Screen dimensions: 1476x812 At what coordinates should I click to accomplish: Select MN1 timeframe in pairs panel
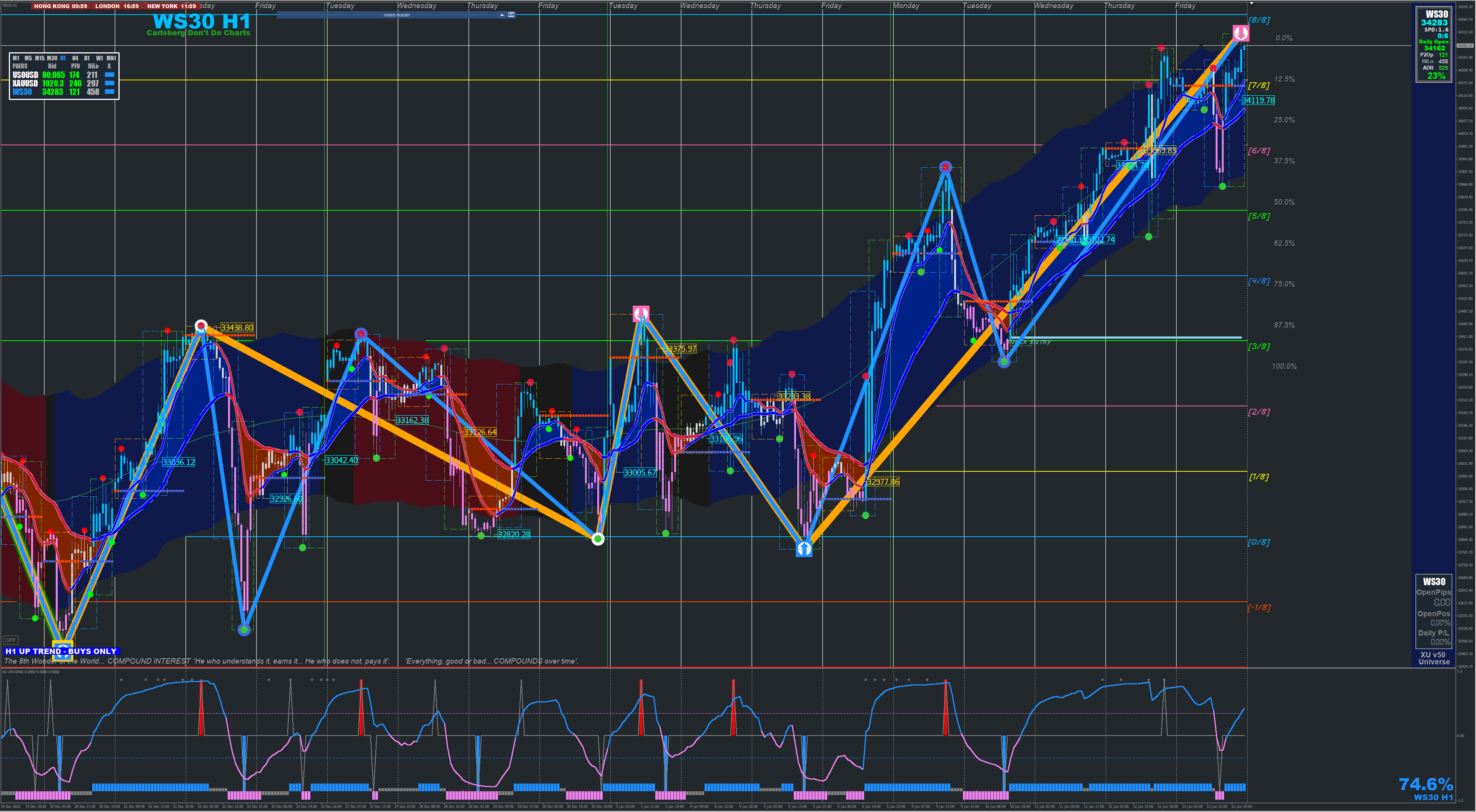tap(111, 58)
